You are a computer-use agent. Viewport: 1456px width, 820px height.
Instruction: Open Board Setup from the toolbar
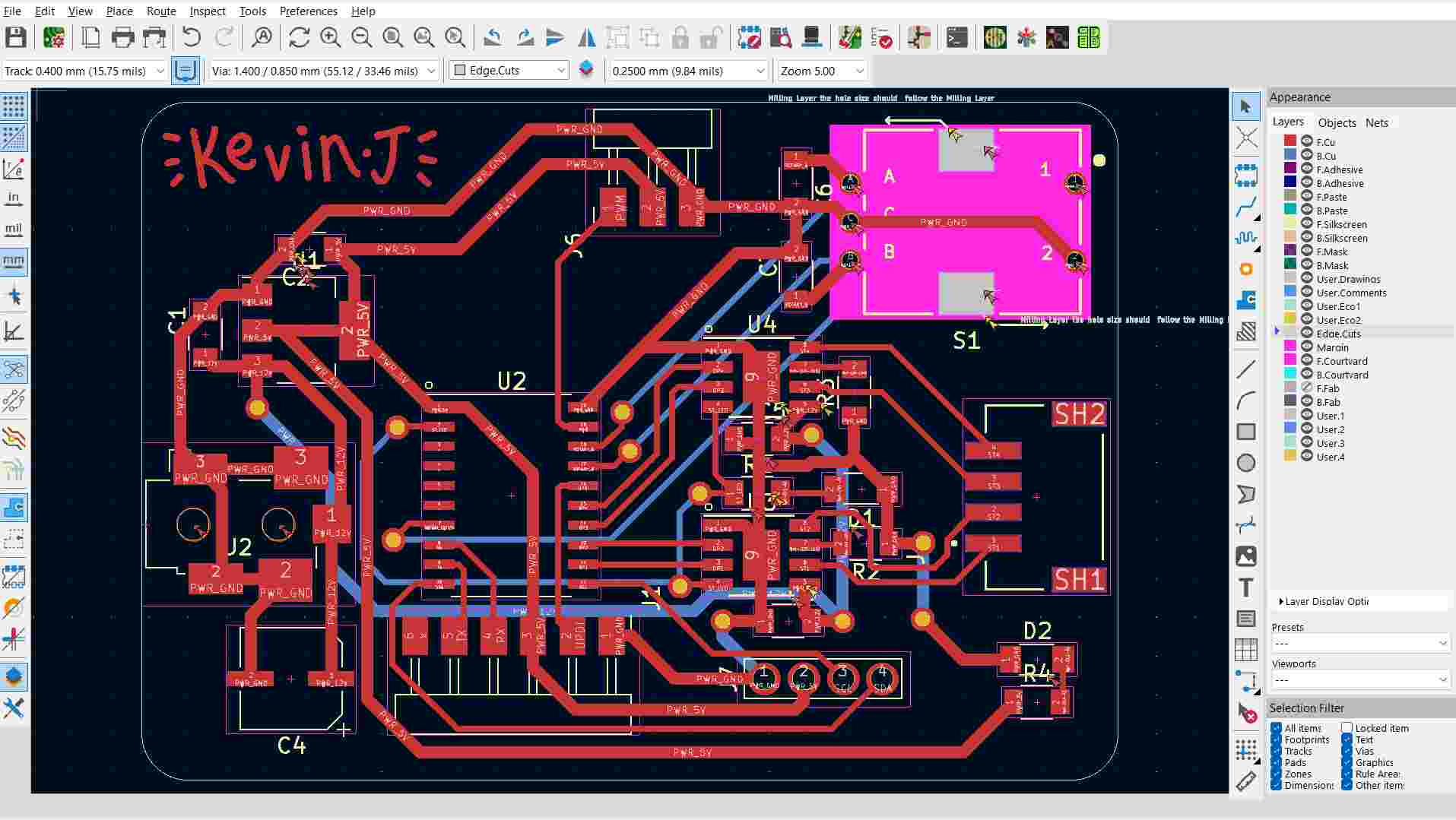pyautogui.click(x=54, y=37)
